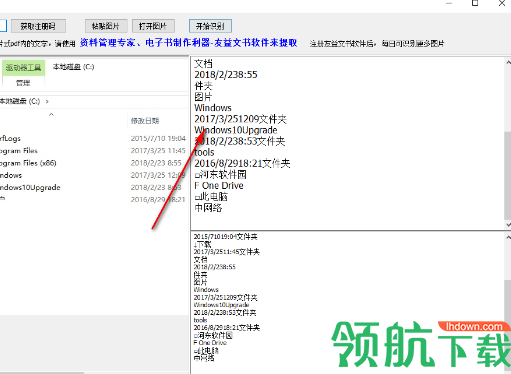The width and height of the screenshot is (511, 374).
Task: Click the date 2016/8/29 18:21 in file list
Action: click(158, 199)
